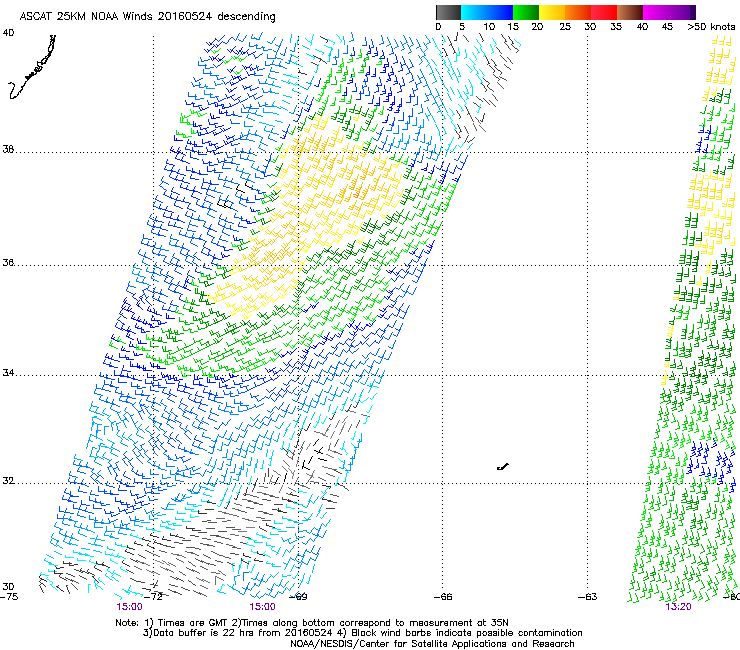Click the note "Times are GMT"
Image resolution: width=740 pixels, height=650 pixels.
194,623
